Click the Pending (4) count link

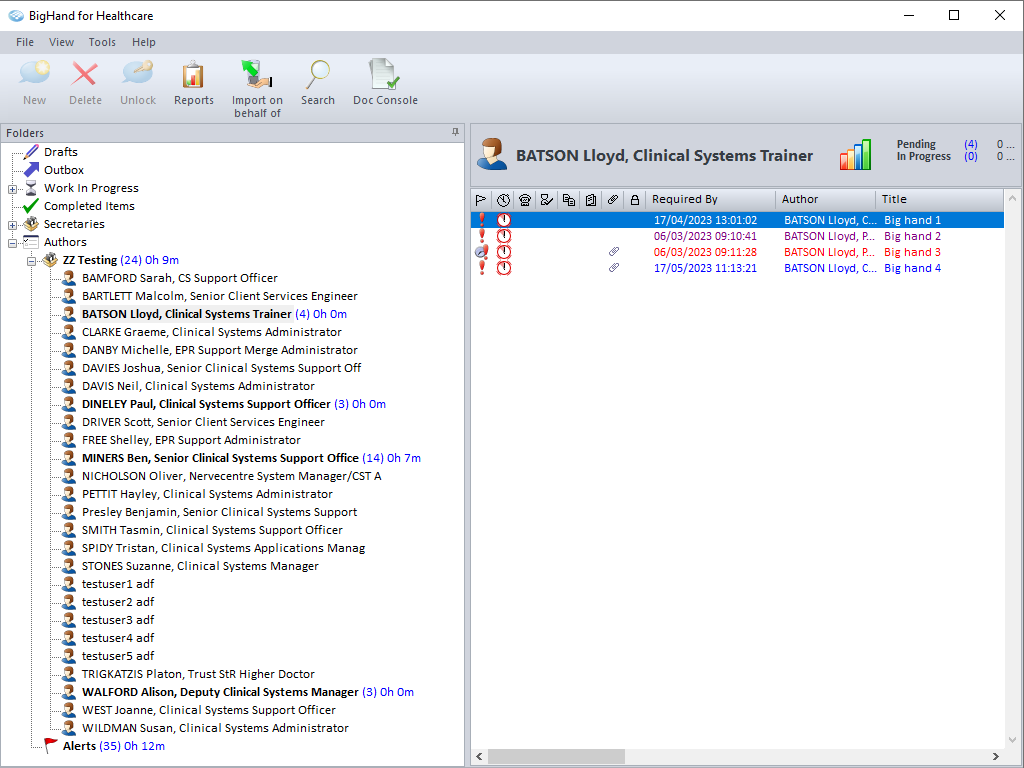(x=970, y=144)
